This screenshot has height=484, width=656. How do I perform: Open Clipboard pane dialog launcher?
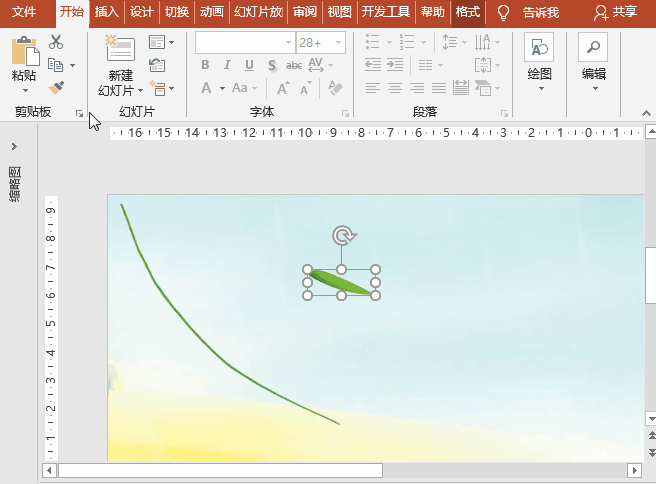point(79,113)
